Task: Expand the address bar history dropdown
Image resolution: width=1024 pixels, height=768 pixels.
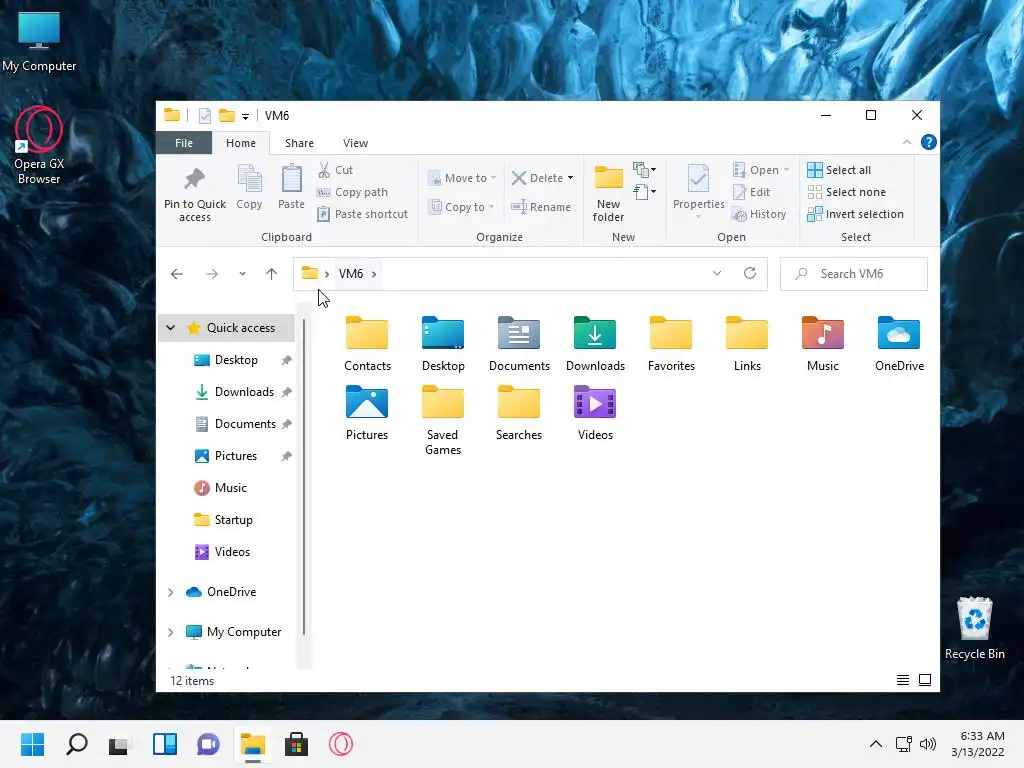Action: click(716, 273)
